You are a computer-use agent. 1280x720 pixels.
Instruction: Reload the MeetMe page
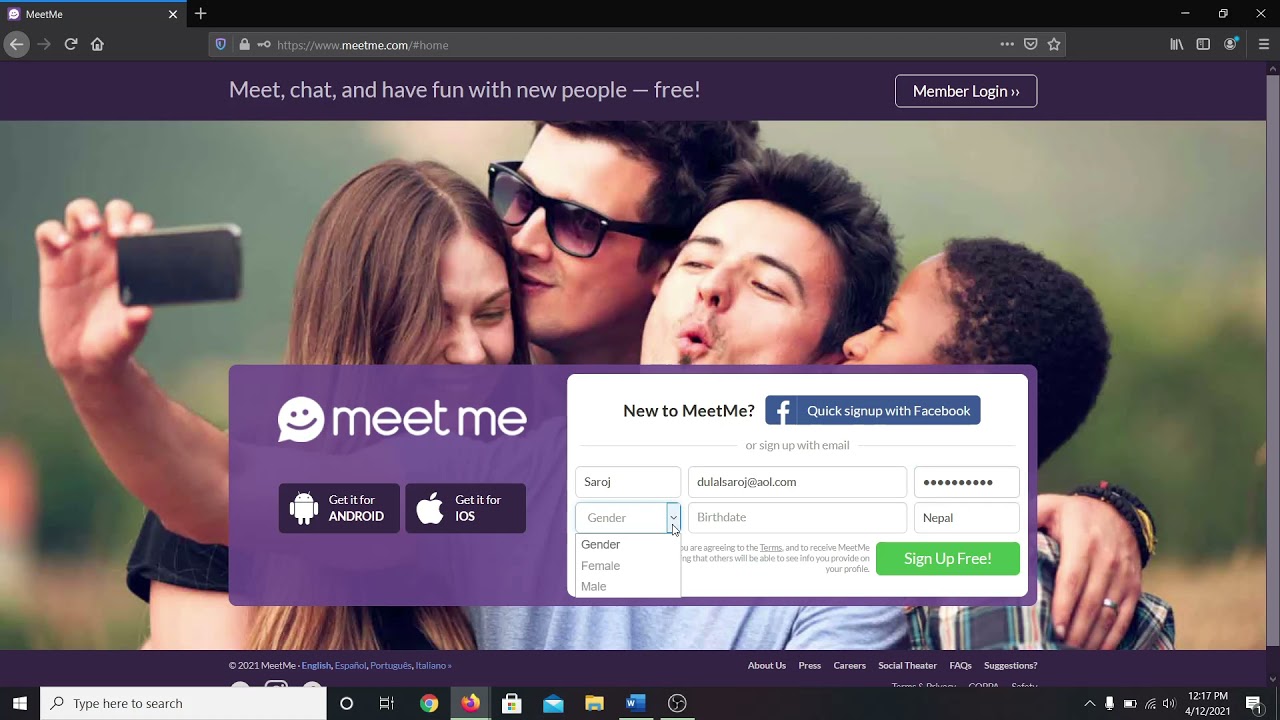71,44
